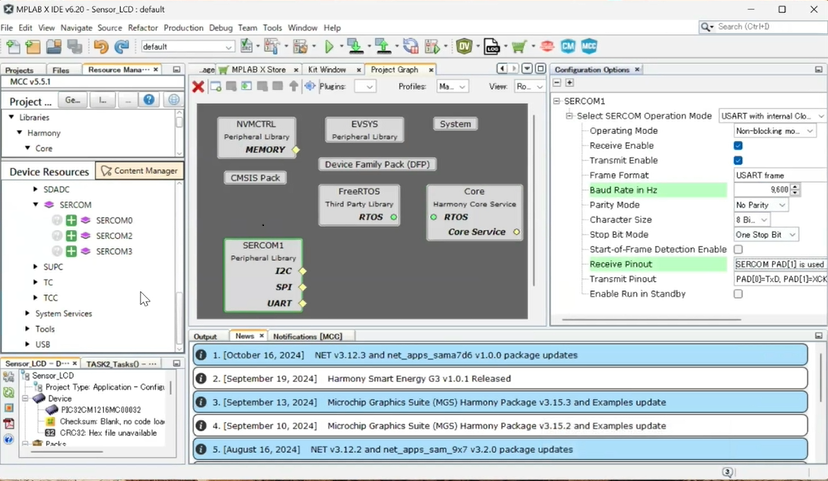Click the Content Manager button
Screen dimensions: 828x481
point(142,171)
